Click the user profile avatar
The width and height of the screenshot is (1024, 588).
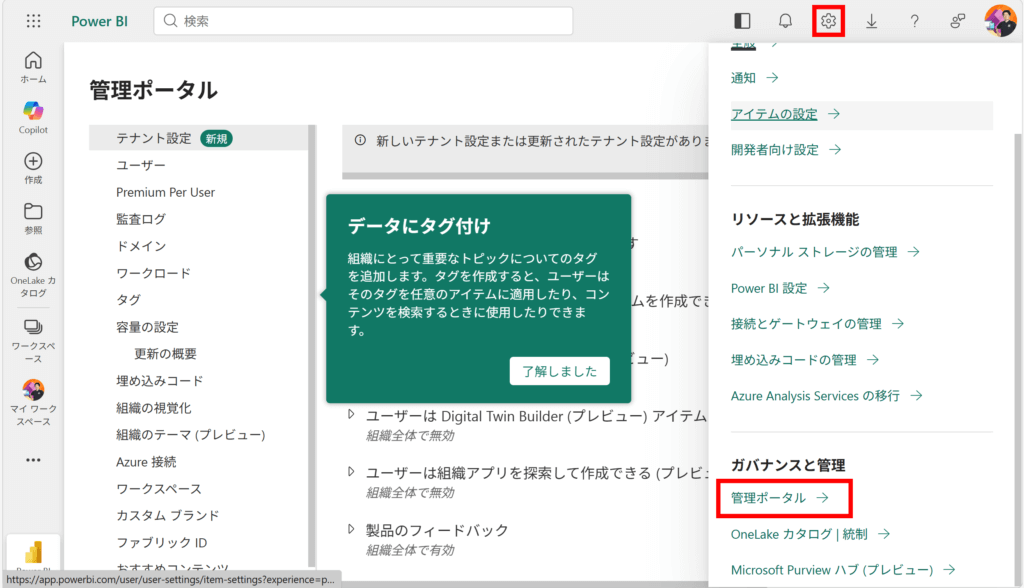point(999,21)
